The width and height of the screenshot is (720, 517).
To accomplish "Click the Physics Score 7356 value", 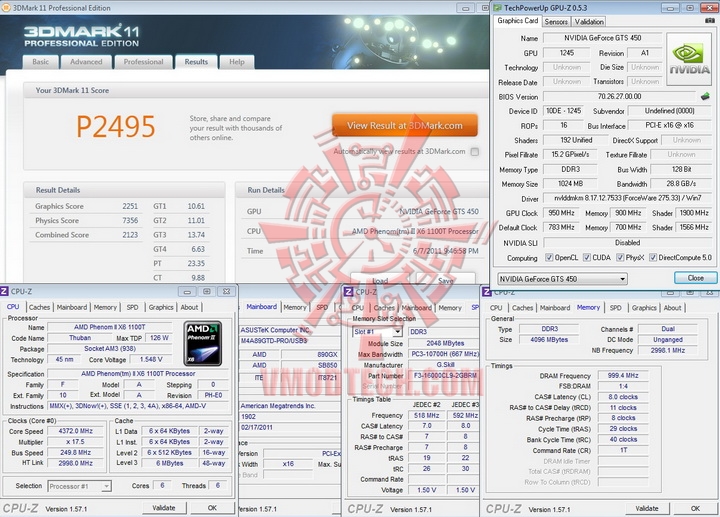I will pyautogui.click(x=130, y=220).
